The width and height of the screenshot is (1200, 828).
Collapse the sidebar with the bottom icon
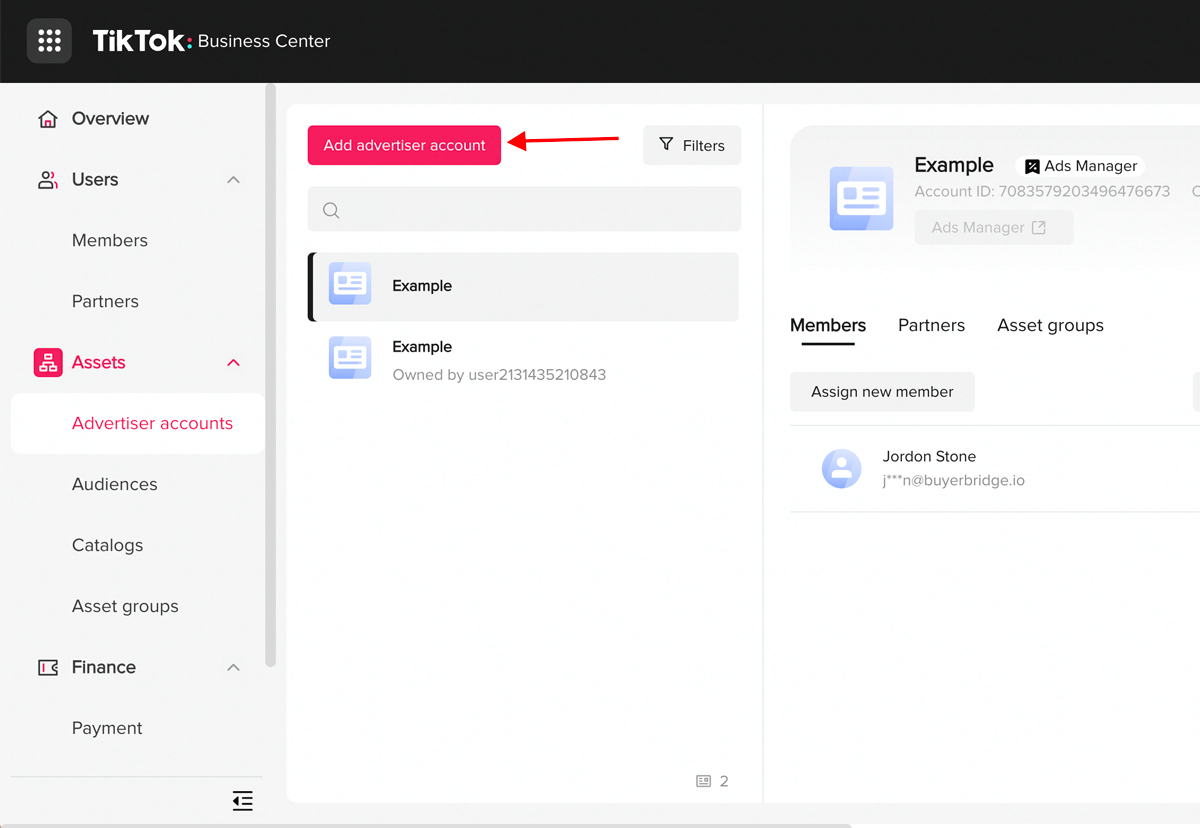tap(242, 800)
